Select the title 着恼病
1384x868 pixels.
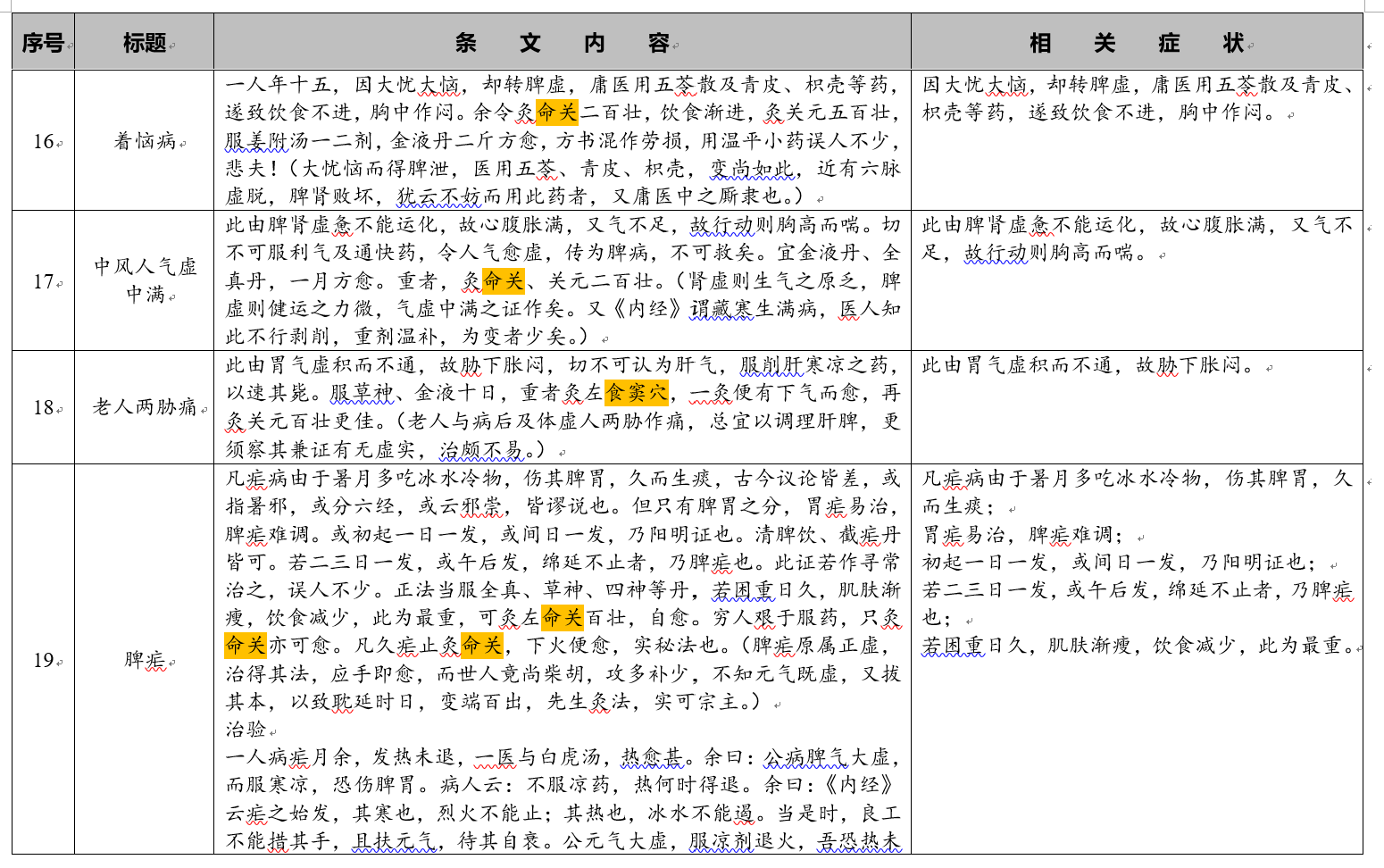click(145, 141)
